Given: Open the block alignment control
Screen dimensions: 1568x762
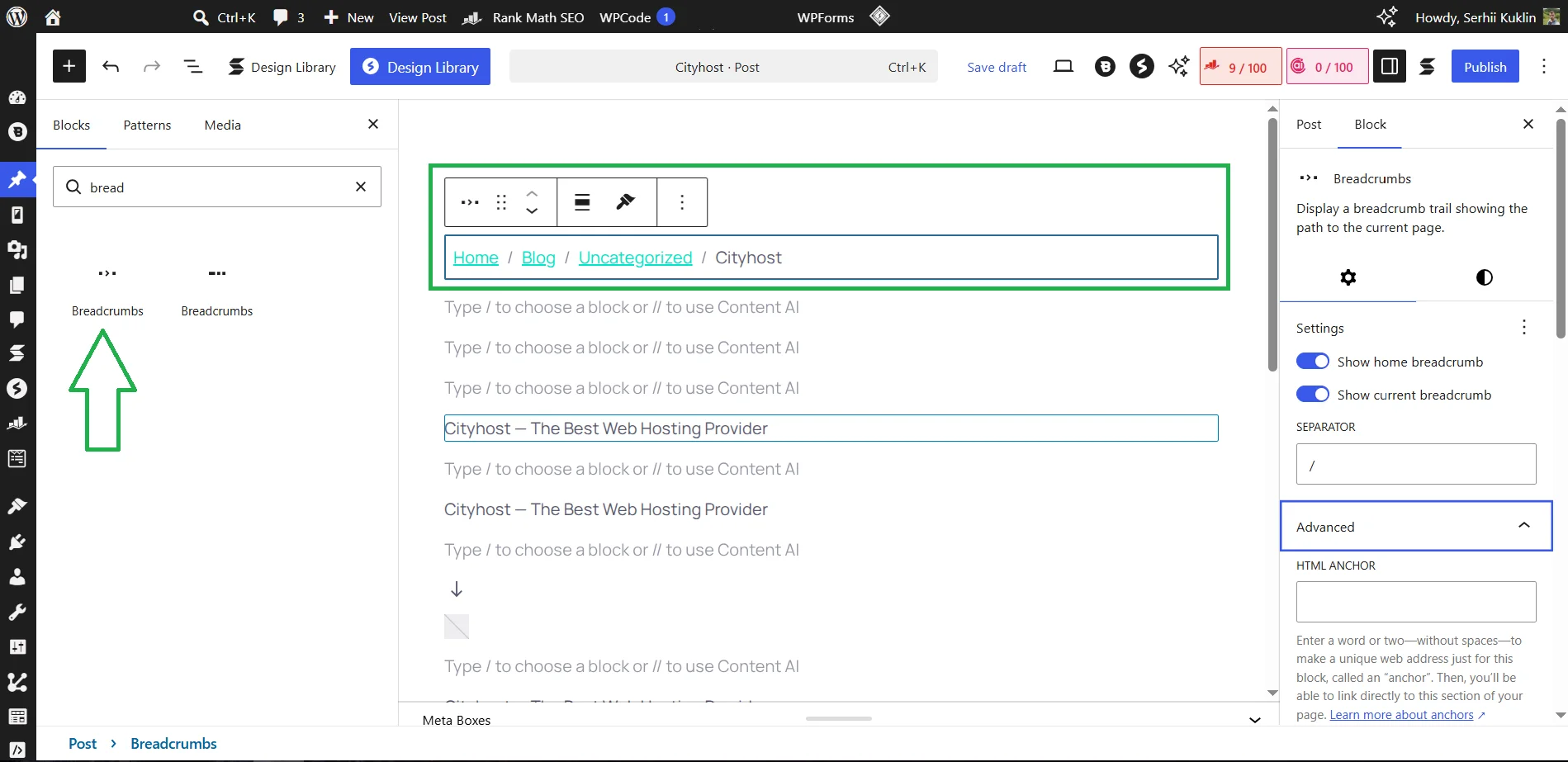Looking at the screenshot, I should (x=582, y=202).
